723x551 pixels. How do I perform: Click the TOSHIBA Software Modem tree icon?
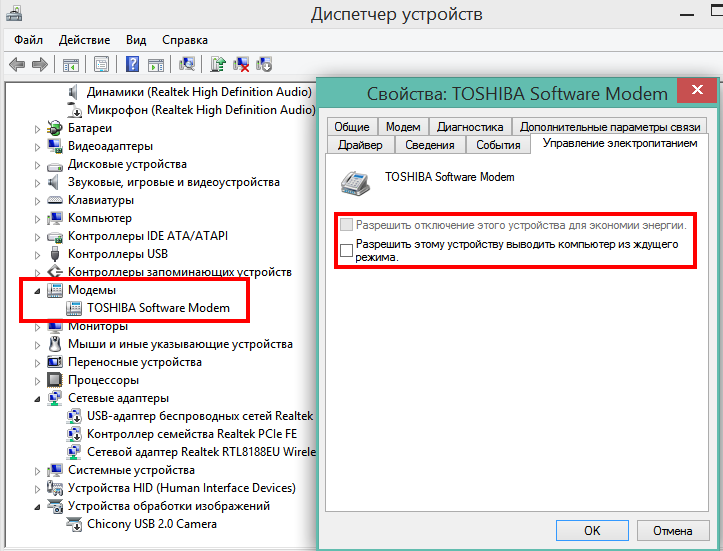[x=74, y=308]
